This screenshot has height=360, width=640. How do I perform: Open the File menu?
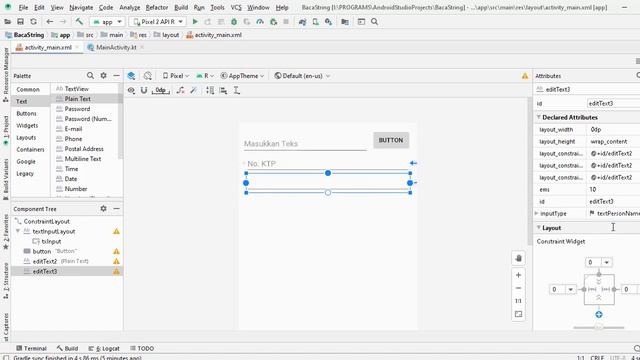tap(23, 7)
